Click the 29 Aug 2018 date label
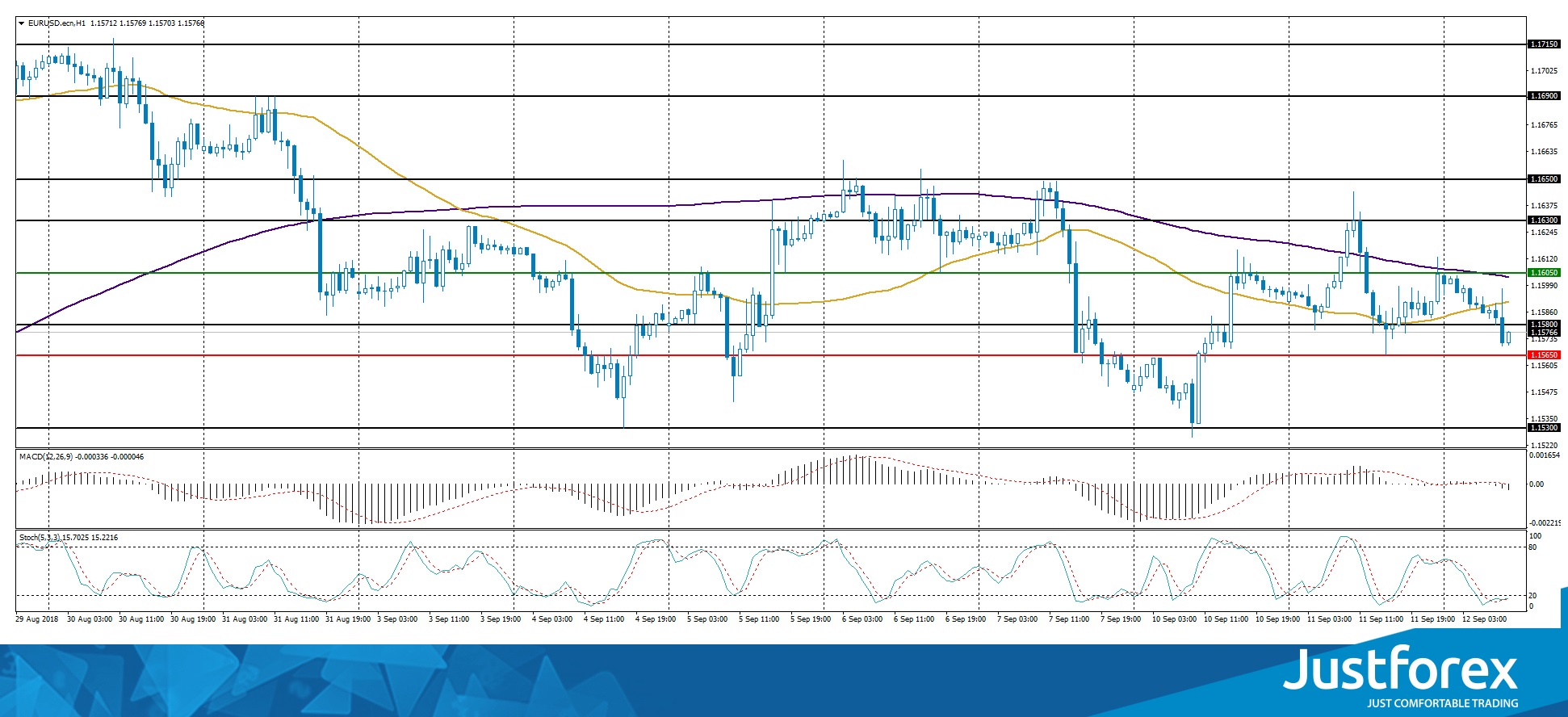The image size is (1568, 717). click(x=37, y=619)
